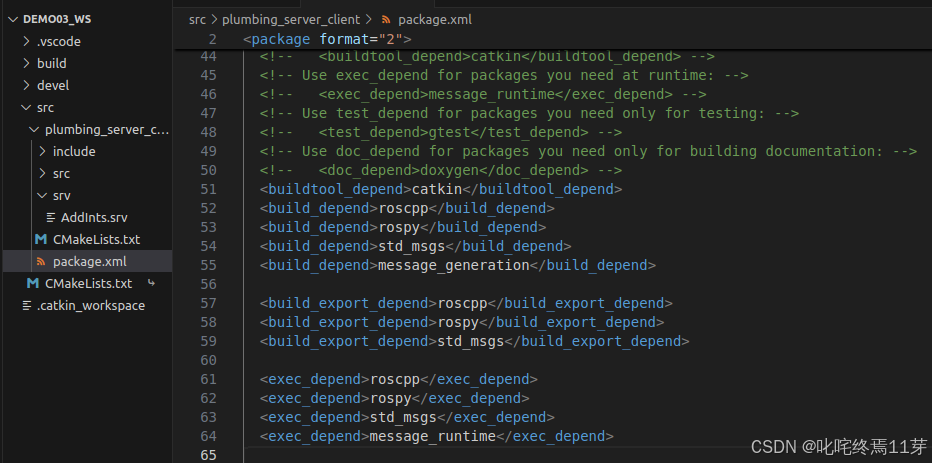Click message_generation on line 55
Screen dimensions: 932x463
pyautogui.click(x=454, y=265)
